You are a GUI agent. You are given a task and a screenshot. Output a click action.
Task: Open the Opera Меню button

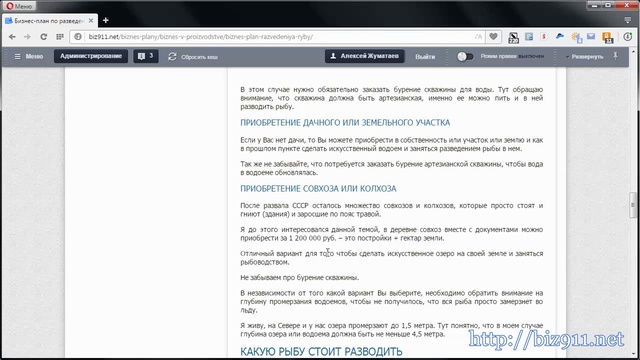20,6
